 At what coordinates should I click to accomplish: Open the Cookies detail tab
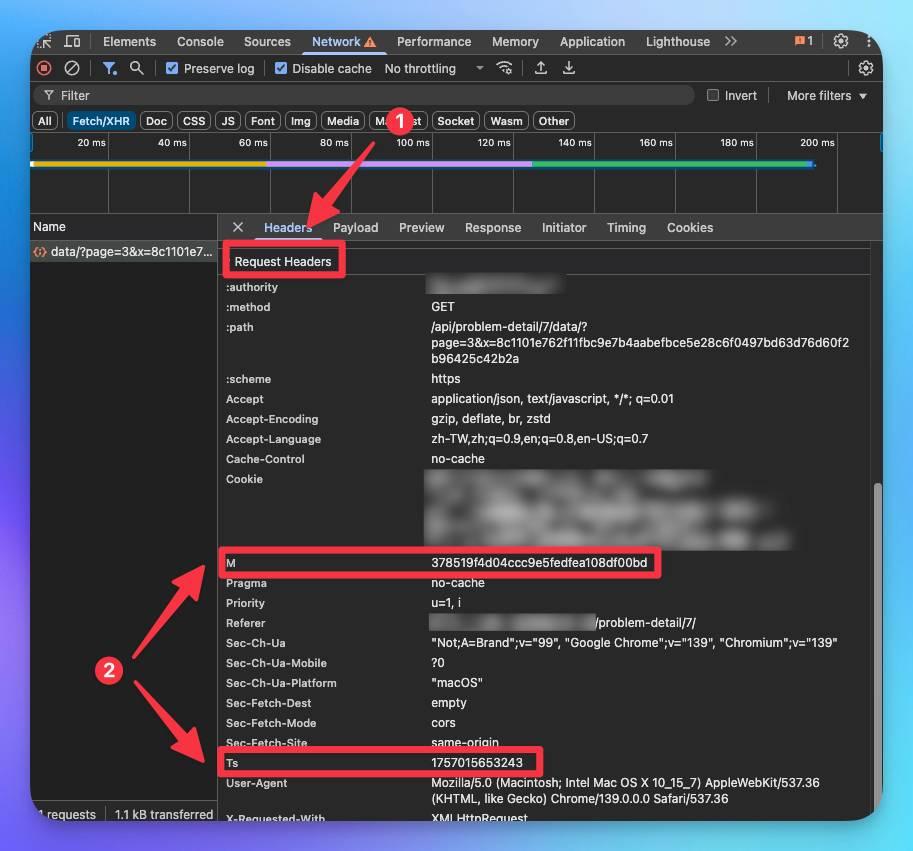tap(690, 228)
